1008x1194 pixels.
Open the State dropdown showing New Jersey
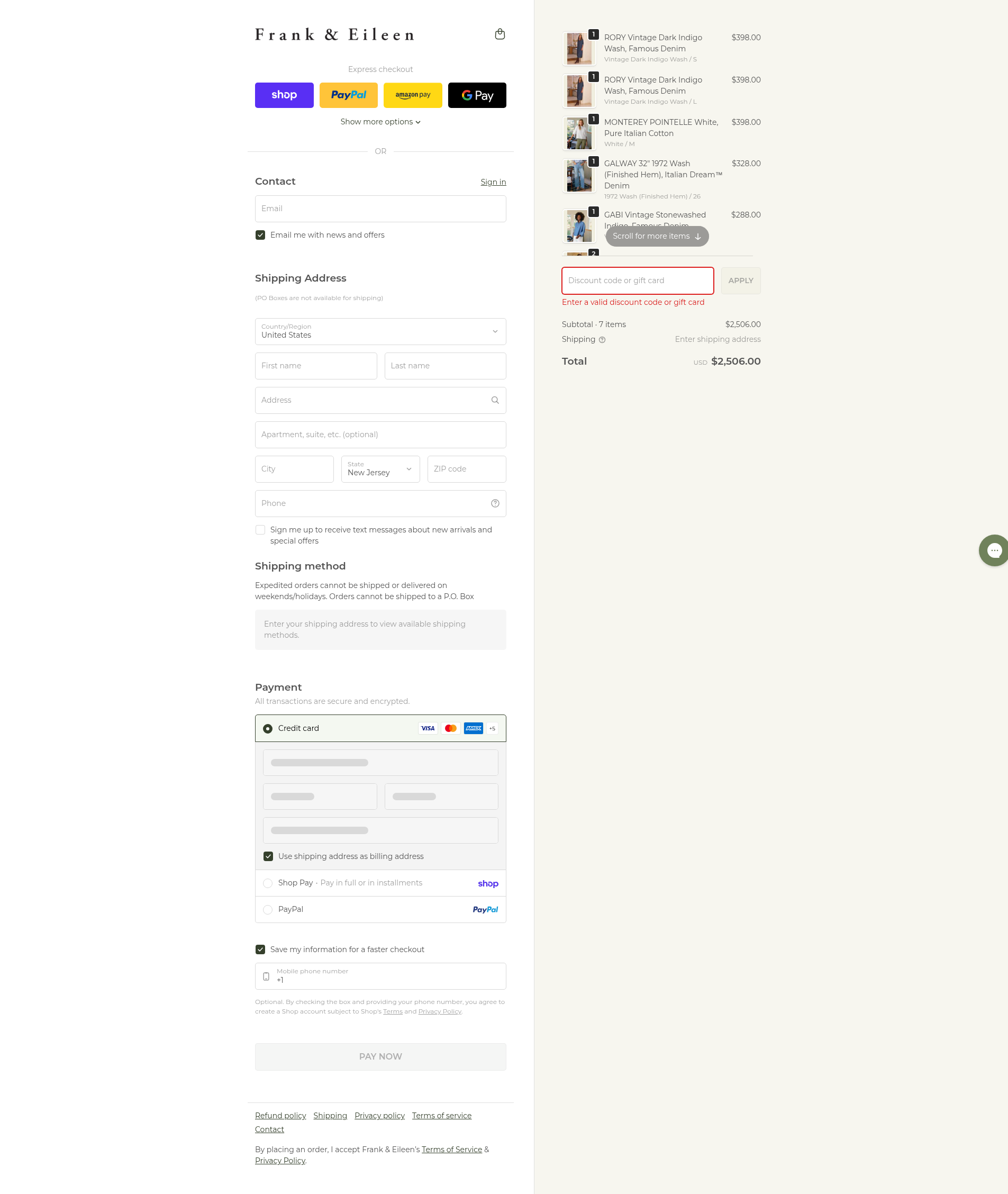(x=380, y=469)
